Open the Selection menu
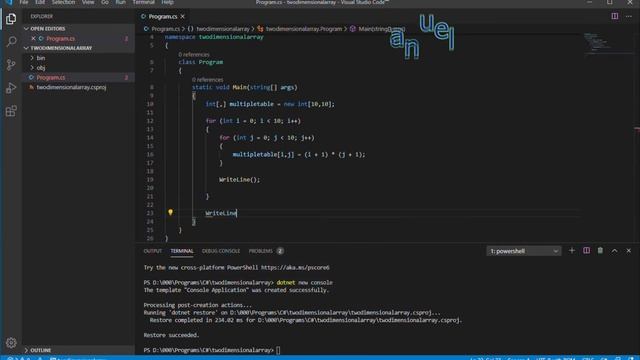The width and height of the screenshot is (640, 360). [63, 2]
